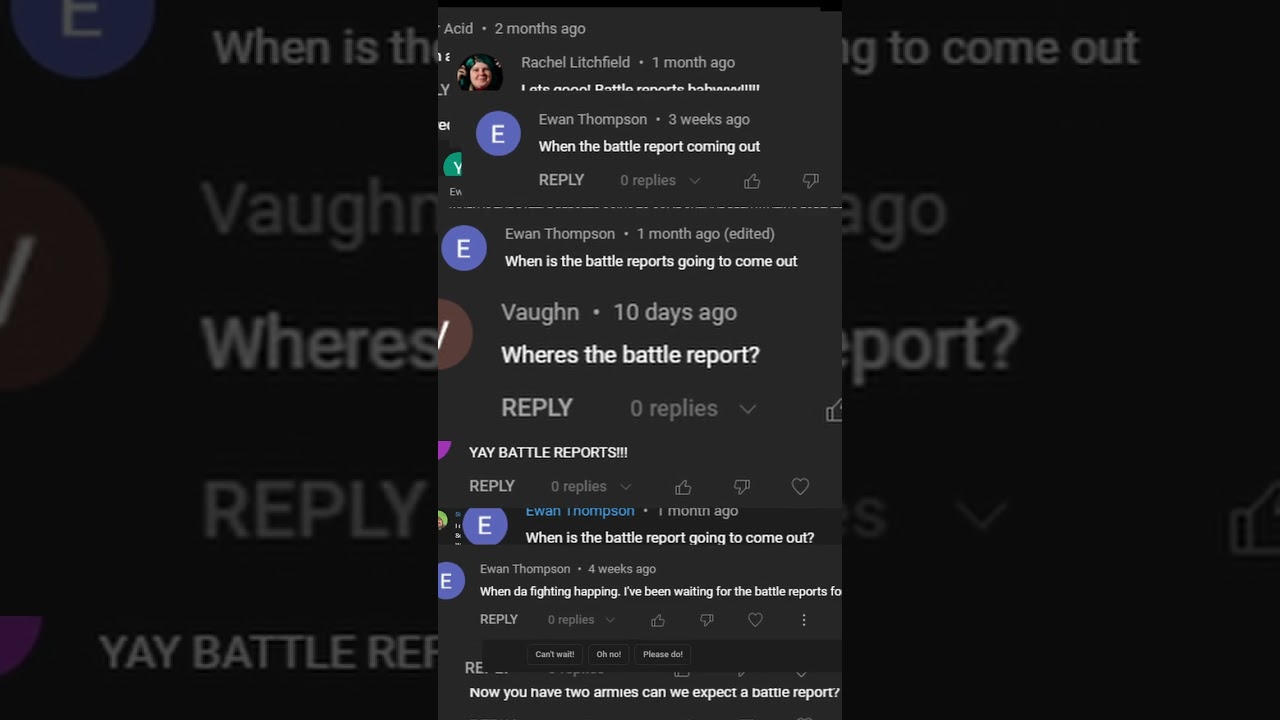Heart the 'YAY BATTLE REPORTS!!!' comment

click(800, 486)
